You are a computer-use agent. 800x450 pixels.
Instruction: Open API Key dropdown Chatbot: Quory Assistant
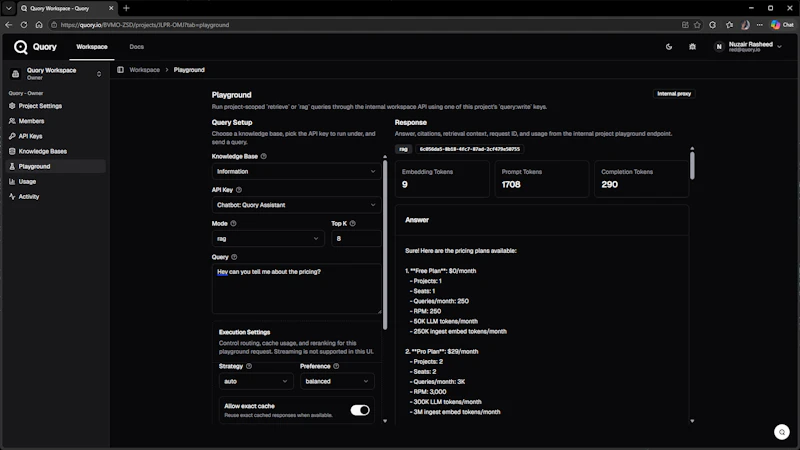[x=296, y=205]
